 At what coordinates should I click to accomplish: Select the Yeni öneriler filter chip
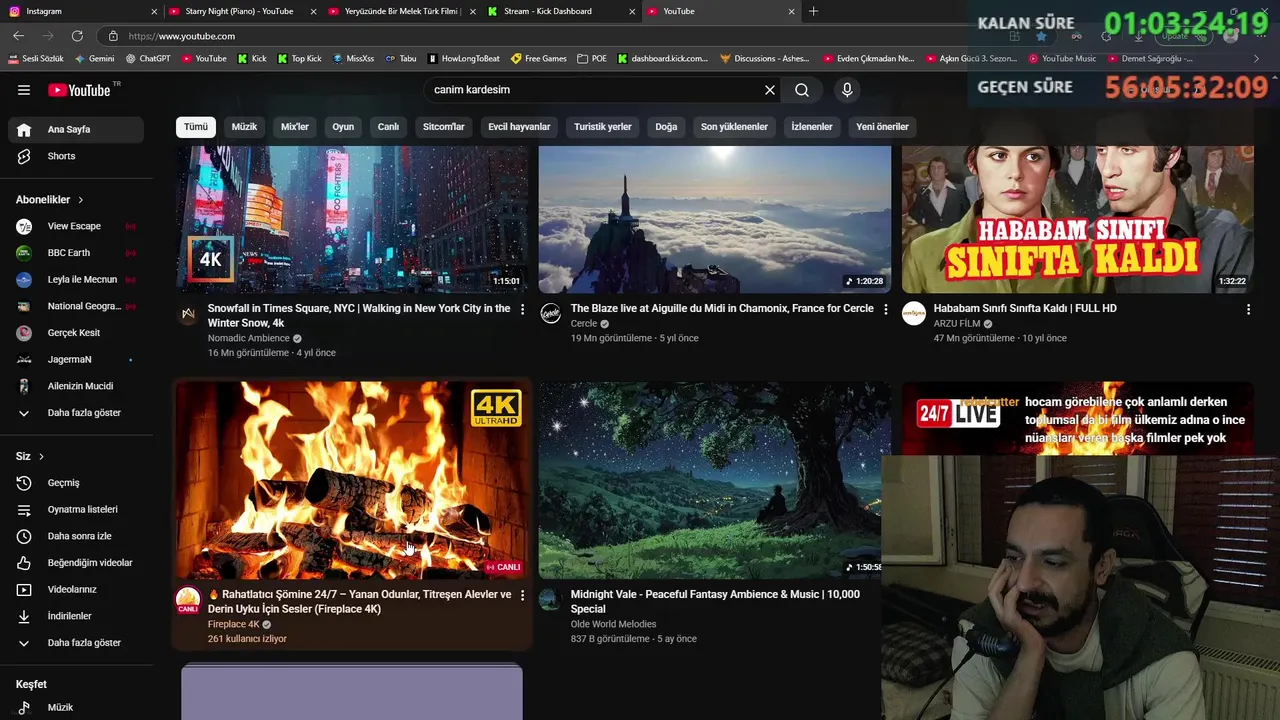click(882, 127)
